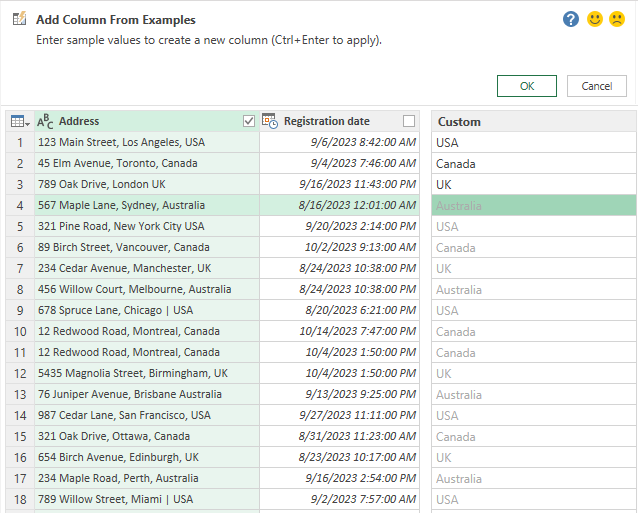The image size is (638, 513).
Task: Click suggested Canada value in row 6
Action: (533, 248)
